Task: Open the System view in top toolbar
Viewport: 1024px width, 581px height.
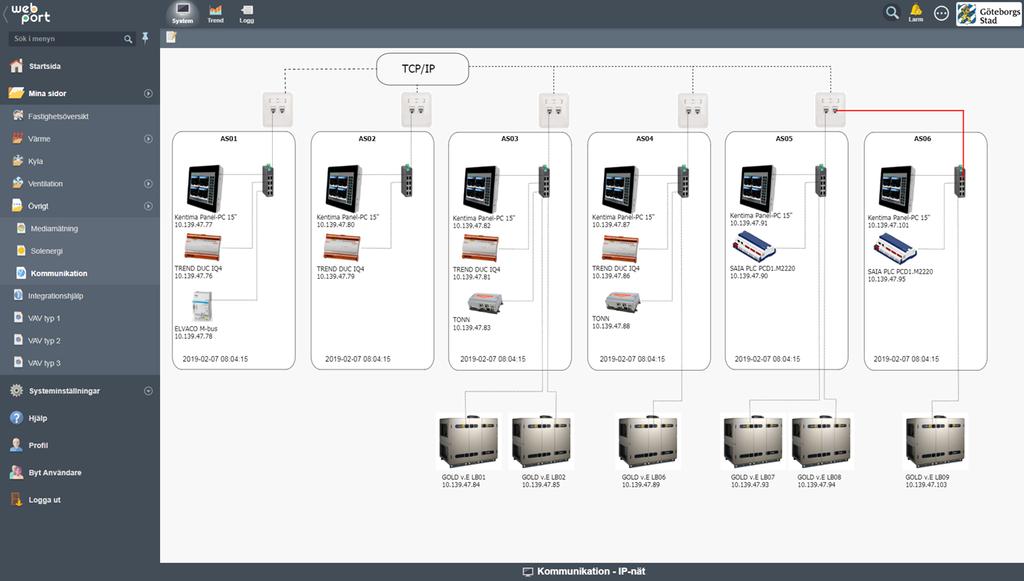Action: coord(182,13)
